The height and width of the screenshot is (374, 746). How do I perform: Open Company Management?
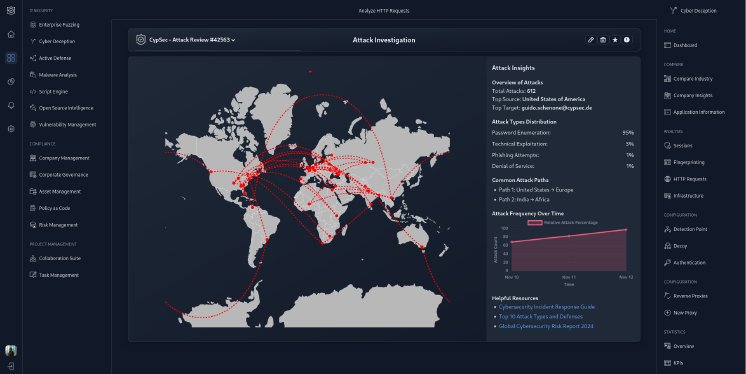pos(59,158)
